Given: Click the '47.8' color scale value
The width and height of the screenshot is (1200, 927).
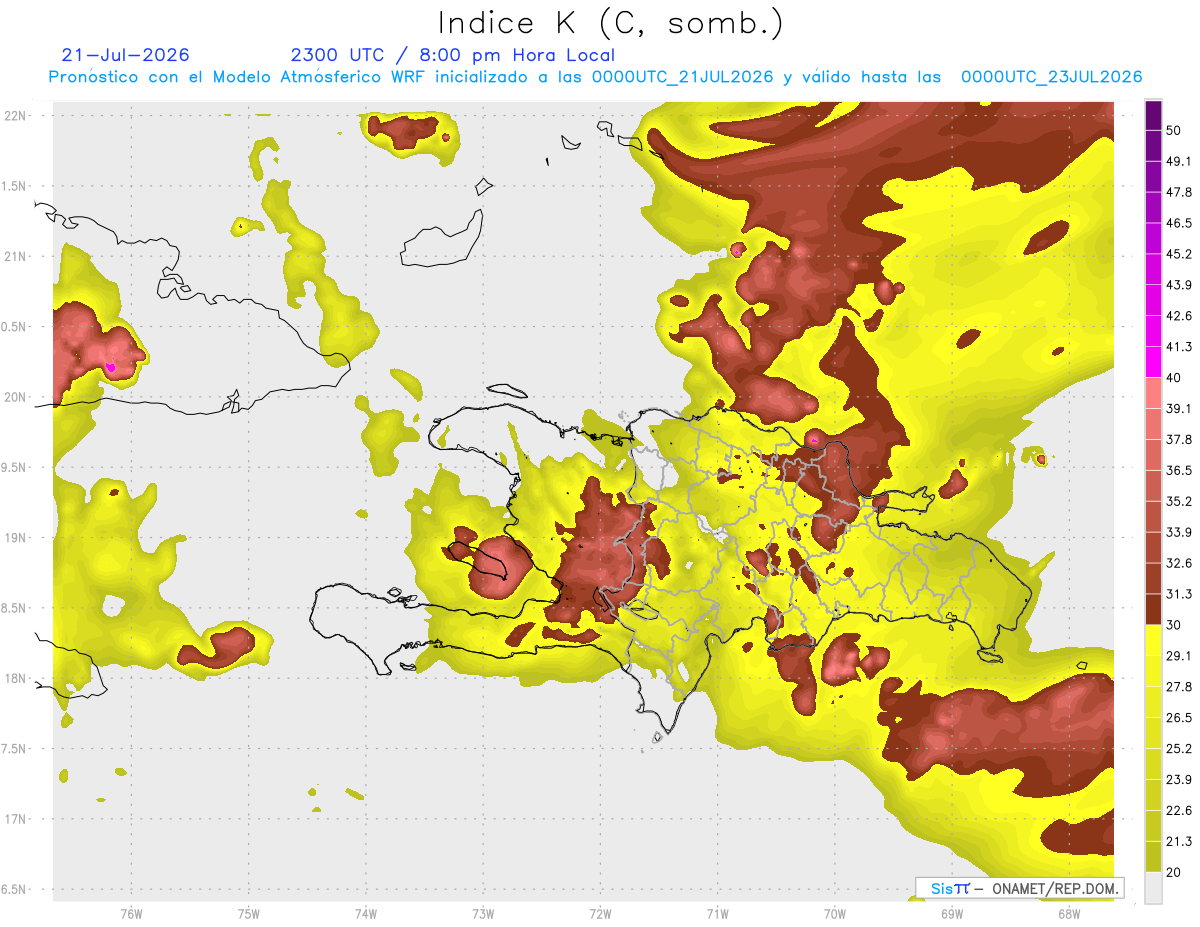Looking at the screenshot, I should point(1179,192).
